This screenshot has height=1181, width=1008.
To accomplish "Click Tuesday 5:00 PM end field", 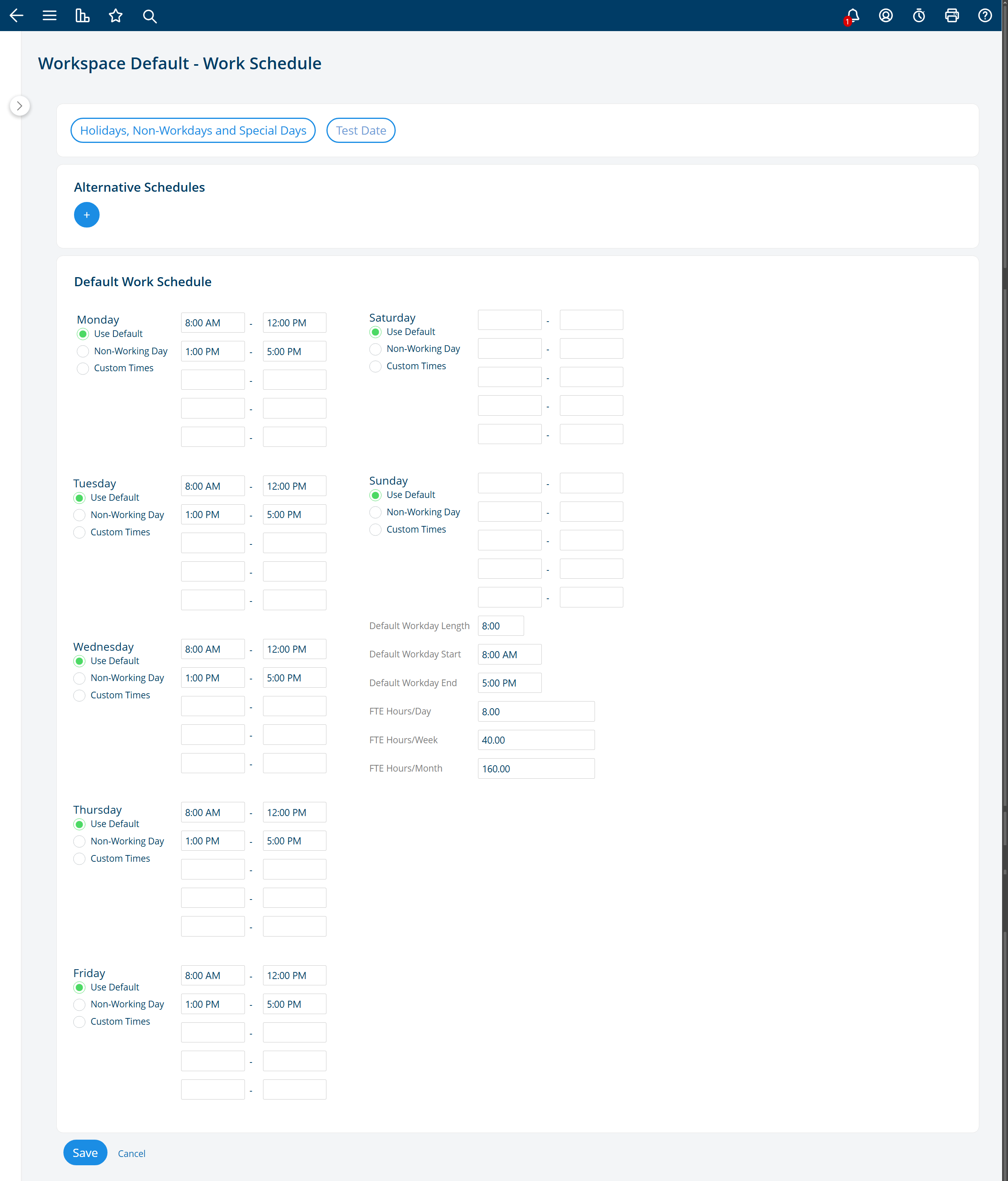I will [294, 514].
